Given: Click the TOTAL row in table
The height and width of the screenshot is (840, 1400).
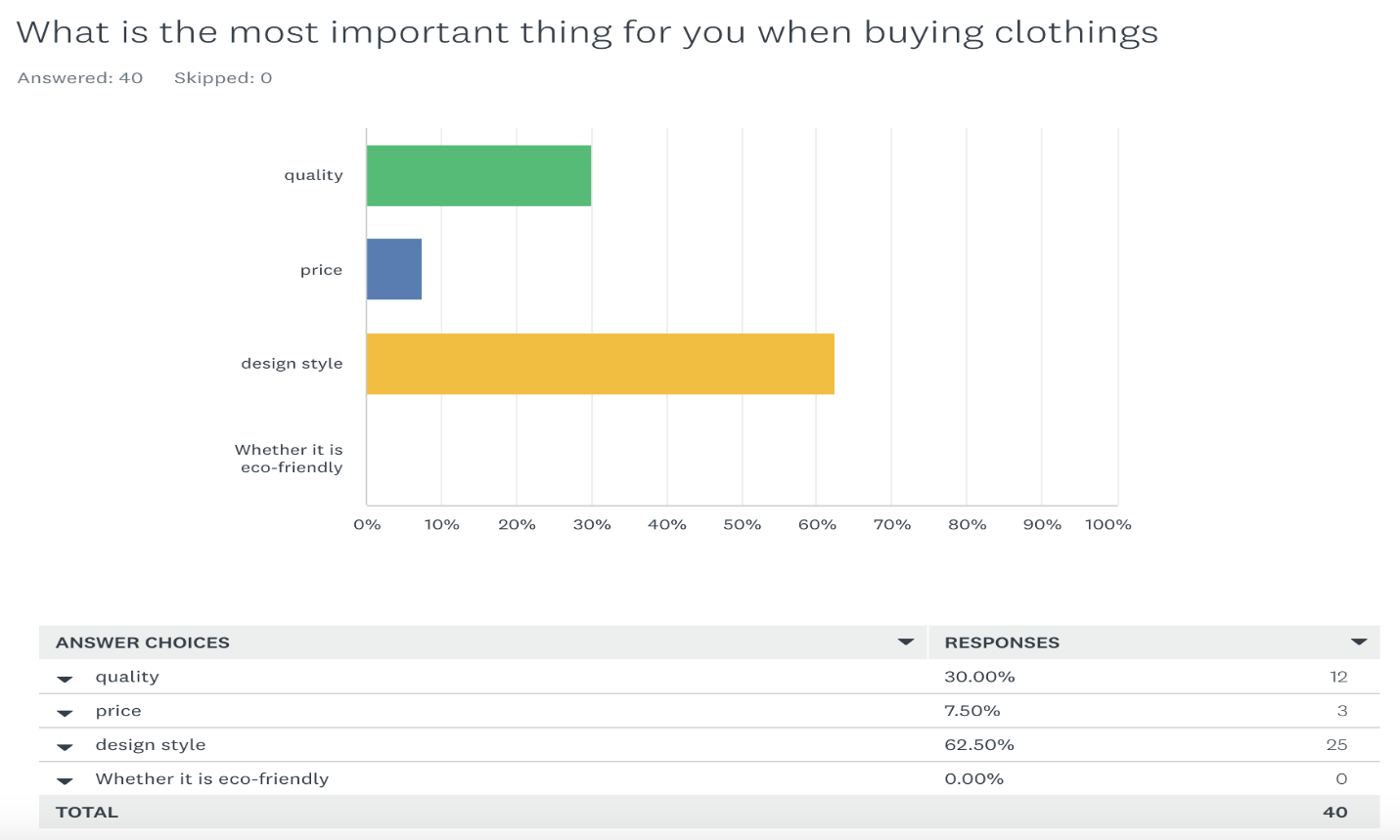Looking at the screenshot, I should (x=87, y=813).
